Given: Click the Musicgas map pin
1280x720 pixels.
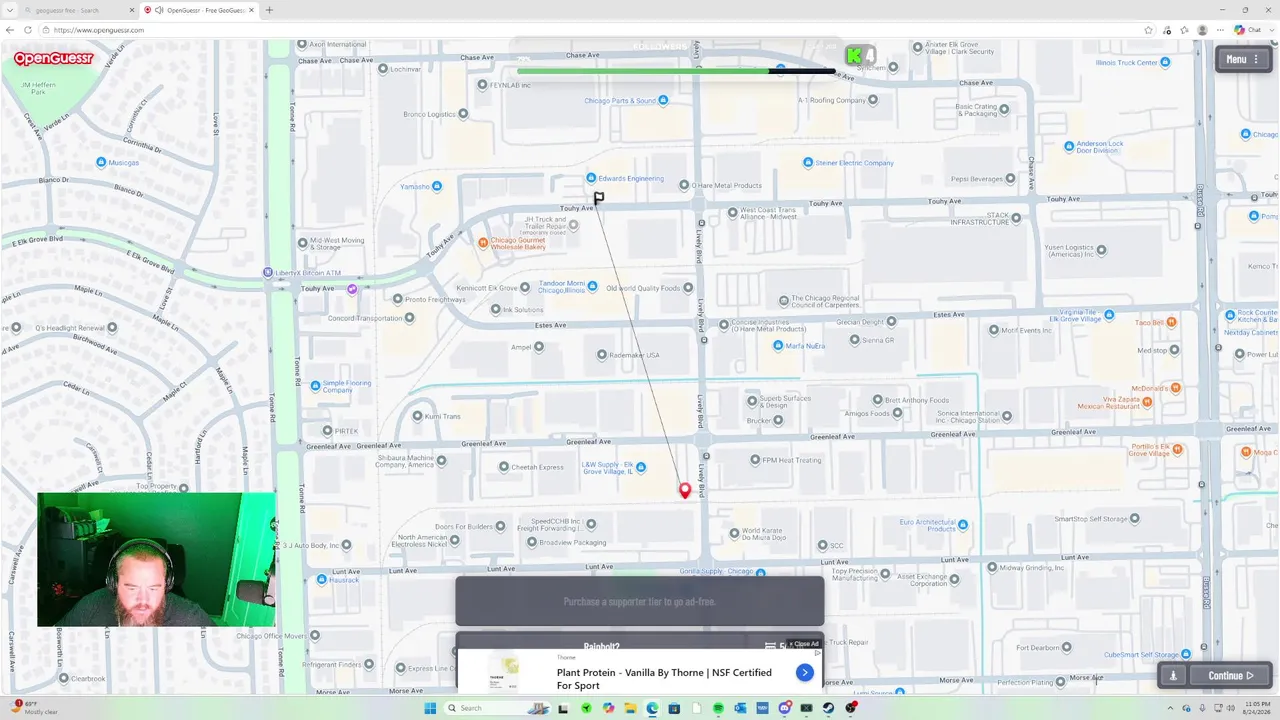Looking at the screenshot, I should (101, 162).
